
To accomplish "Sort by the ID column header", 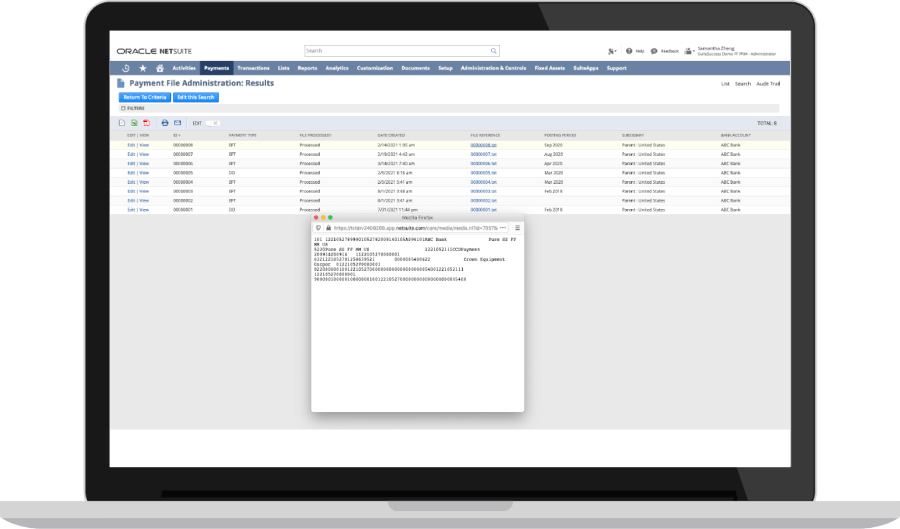I will pyautogui.click(x=177, y=135).
